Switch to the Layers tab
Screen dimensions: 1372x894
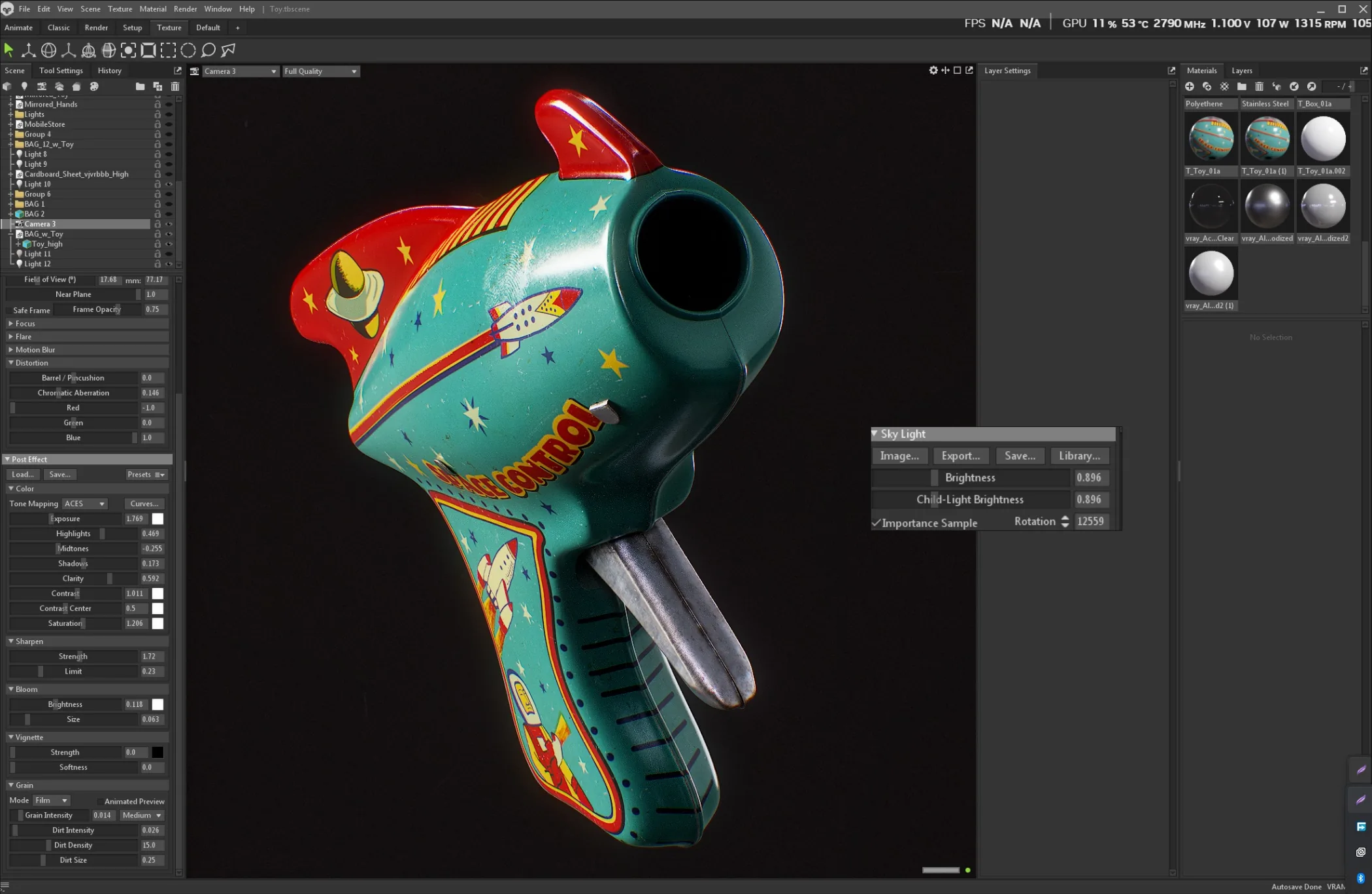(x=1241, y=71)
